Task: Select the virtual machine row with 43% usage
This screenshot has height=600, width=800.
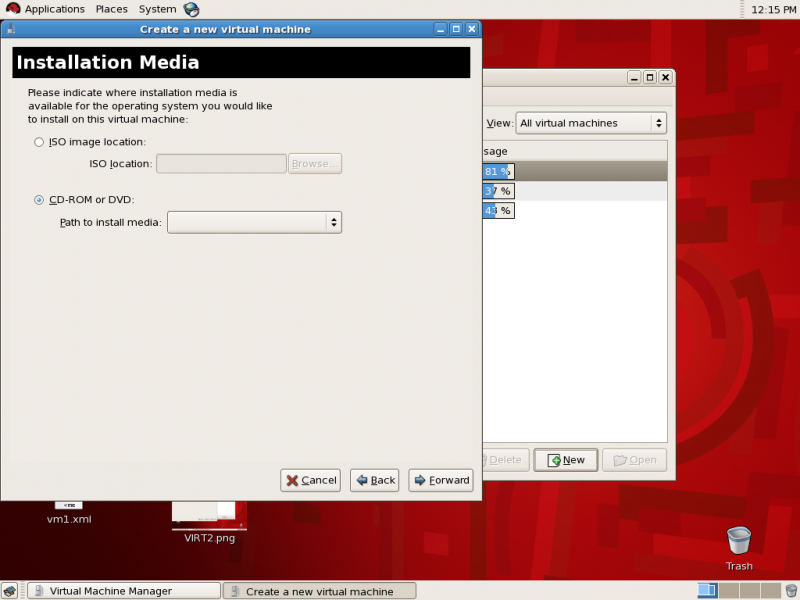Action: pyautogui.click(x=574, y=210)
